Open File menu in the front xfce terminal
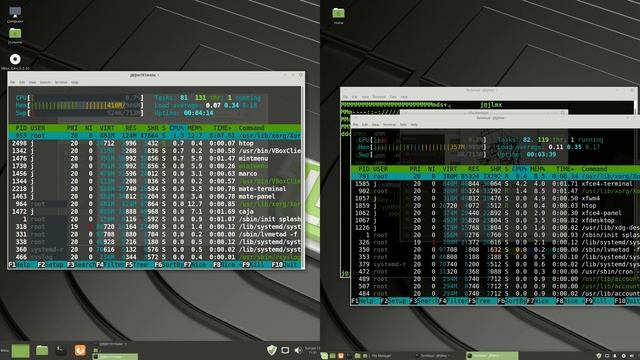 [x=356, y=124]
